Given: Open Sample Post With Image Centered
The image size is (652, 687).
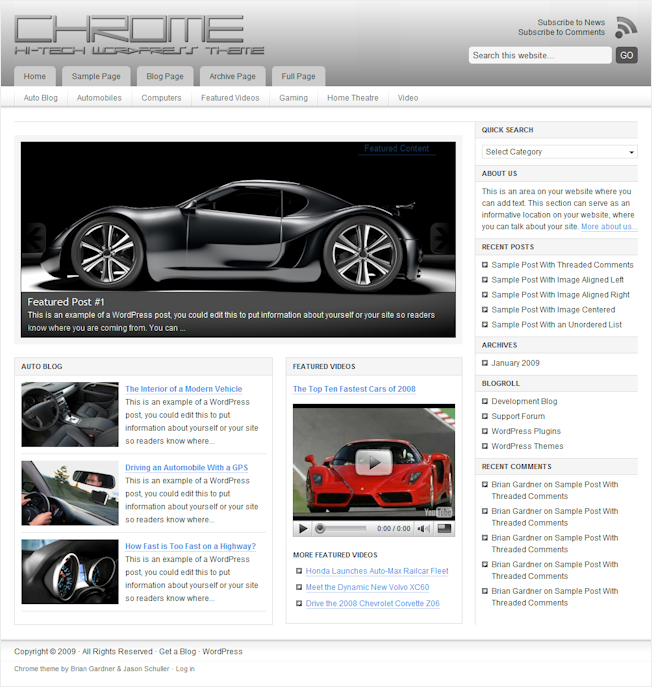Looking at the screenshot, I should (553, 309).
